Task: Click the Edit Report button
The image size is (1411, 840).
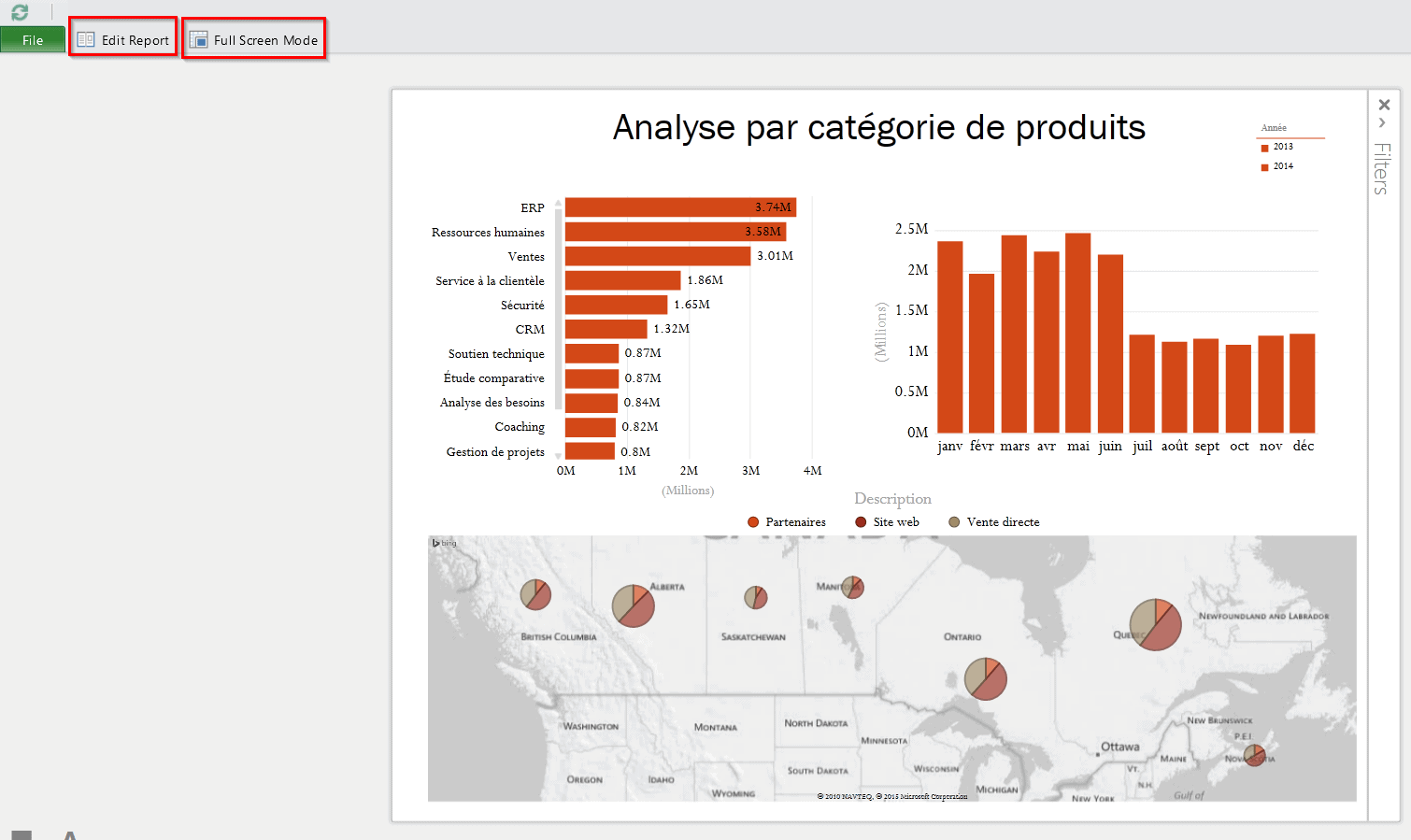Action: point(123,40)
